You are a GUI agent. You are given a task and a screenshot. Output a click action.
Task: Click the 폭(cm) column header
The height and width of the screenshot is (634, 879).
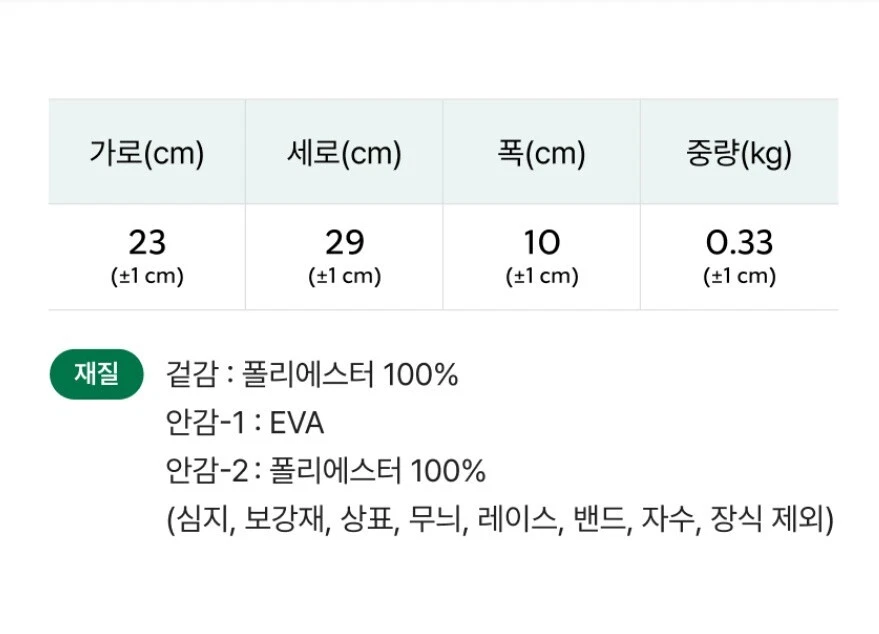pos(541,154)
